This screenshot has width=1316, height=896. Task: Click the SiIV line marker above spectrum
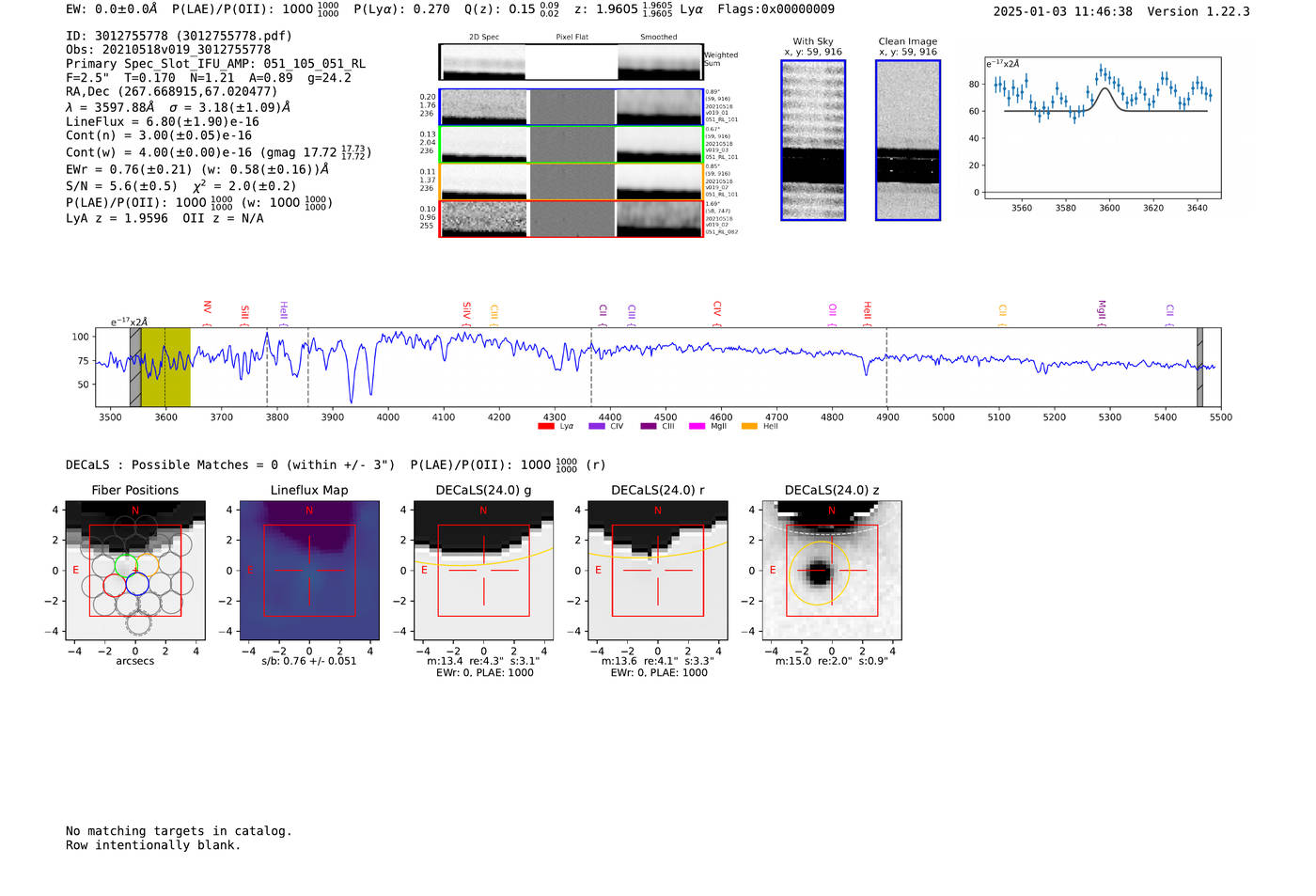[x=467, y=312]
